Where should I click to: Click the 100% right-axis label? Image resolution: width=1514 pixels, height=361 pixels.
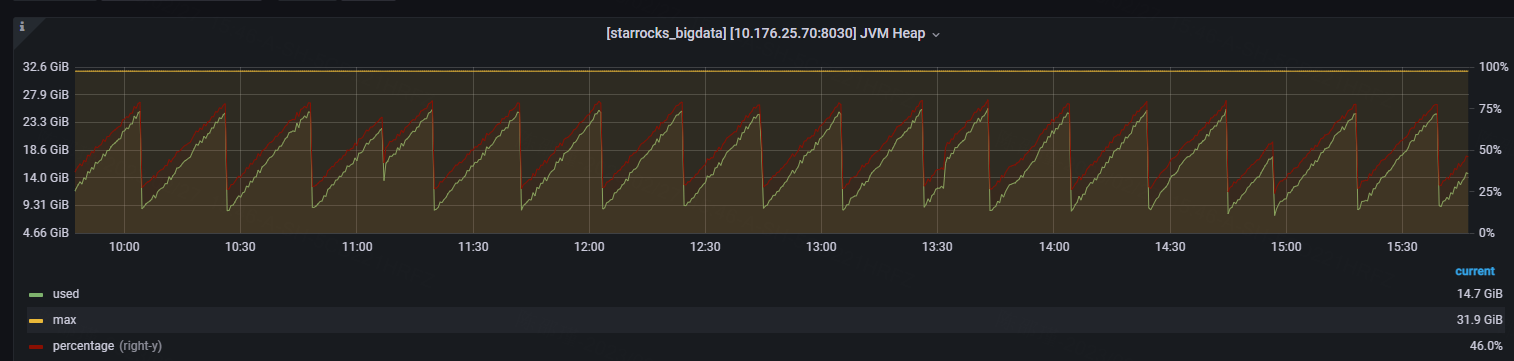pos(1492,67)
